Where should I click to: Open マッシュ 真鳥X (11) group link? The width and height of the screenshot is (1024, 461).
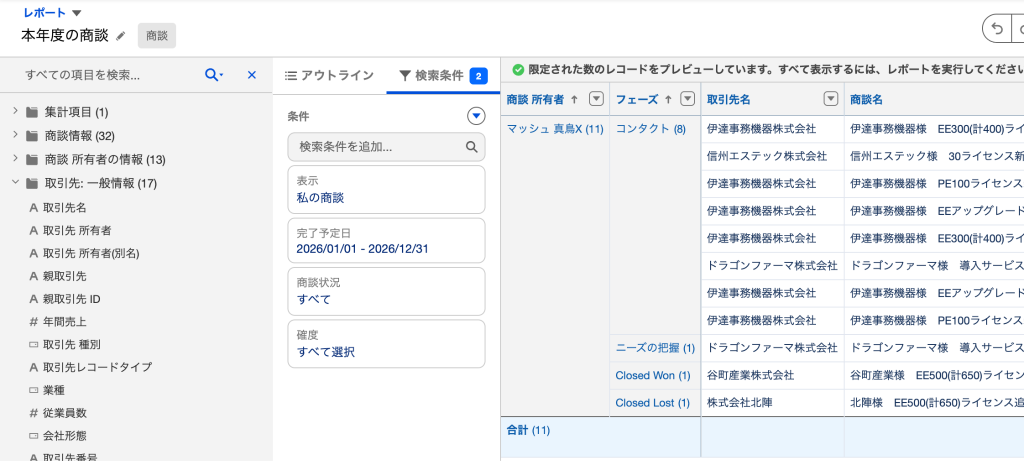tap(555, 129)
